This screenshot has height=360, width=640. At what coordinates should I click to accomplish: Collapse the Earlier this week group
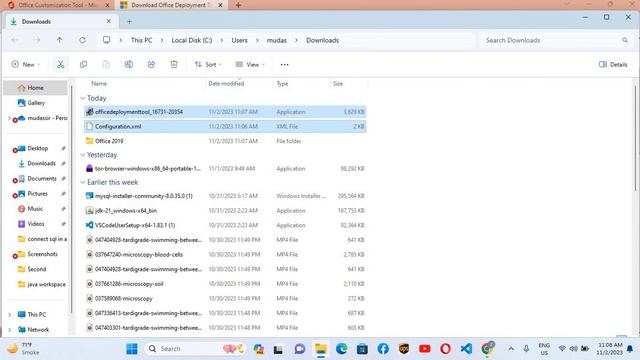(83, 182)
